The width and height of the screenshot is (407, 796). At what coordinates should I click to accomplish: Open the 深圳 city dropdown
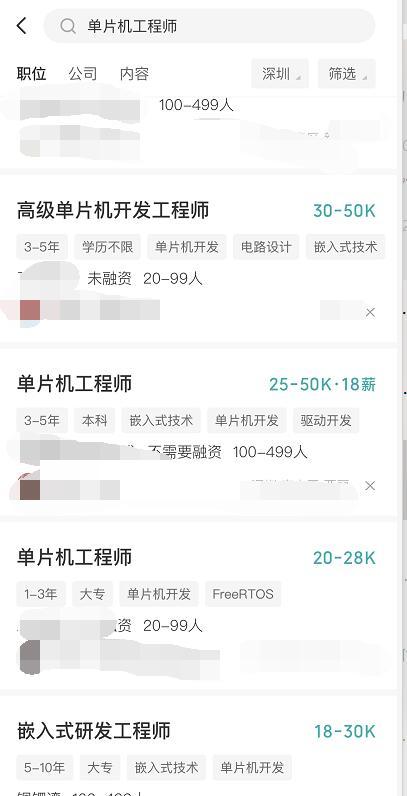280,74
